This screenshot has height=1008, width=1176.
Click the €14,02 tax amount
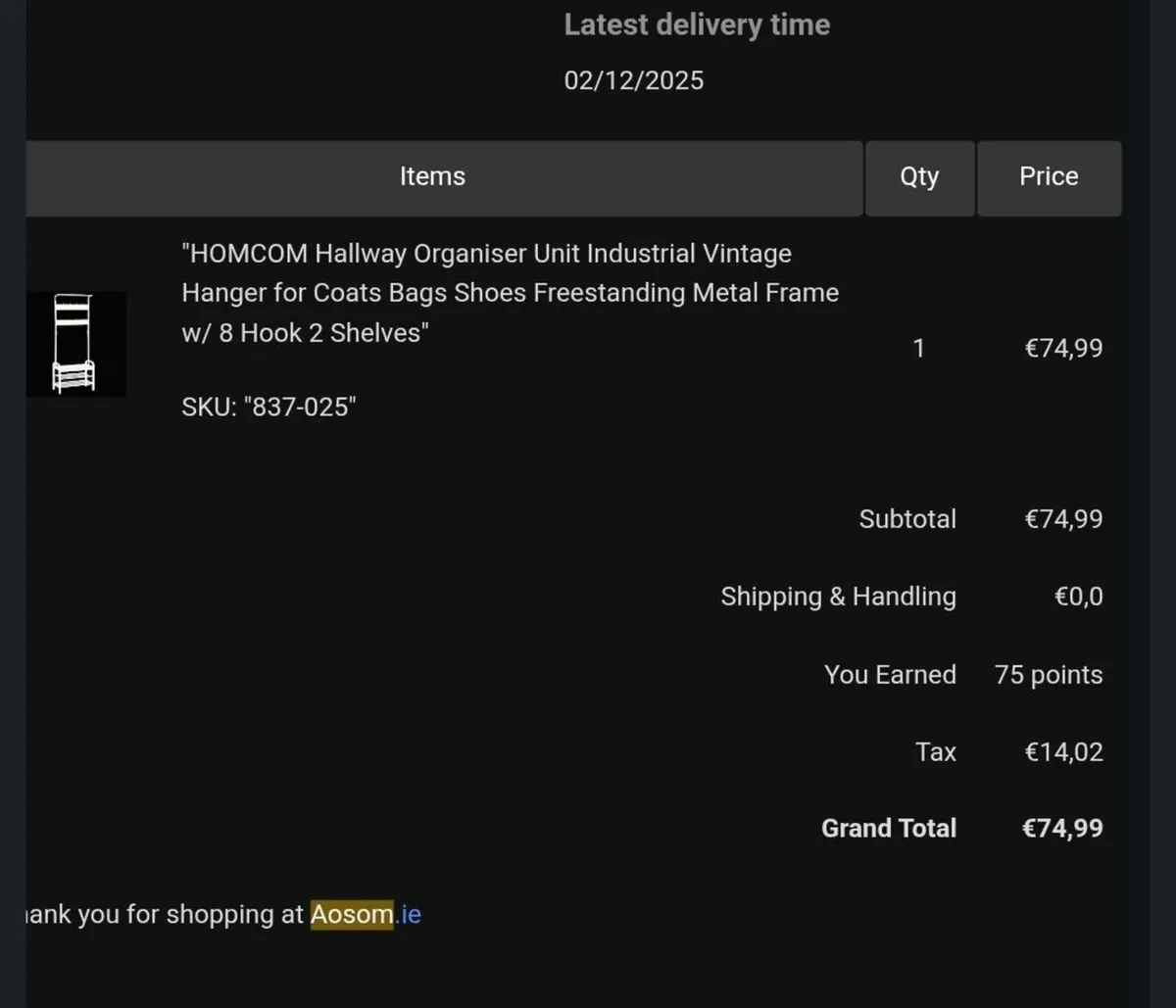click(1063, 752)
